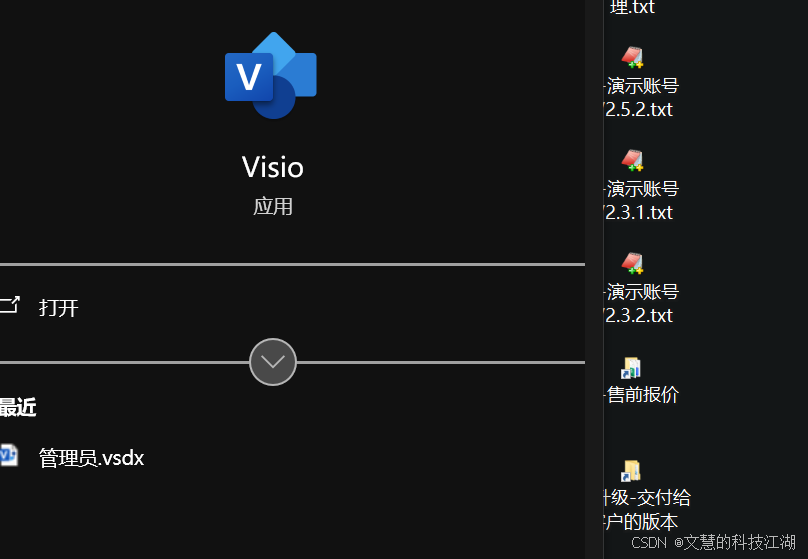Image resolution: width=808 pixels, height=559 pixels.
Task: Click the 售前报价 shortcut name label
Action: (x=642, y=395)
